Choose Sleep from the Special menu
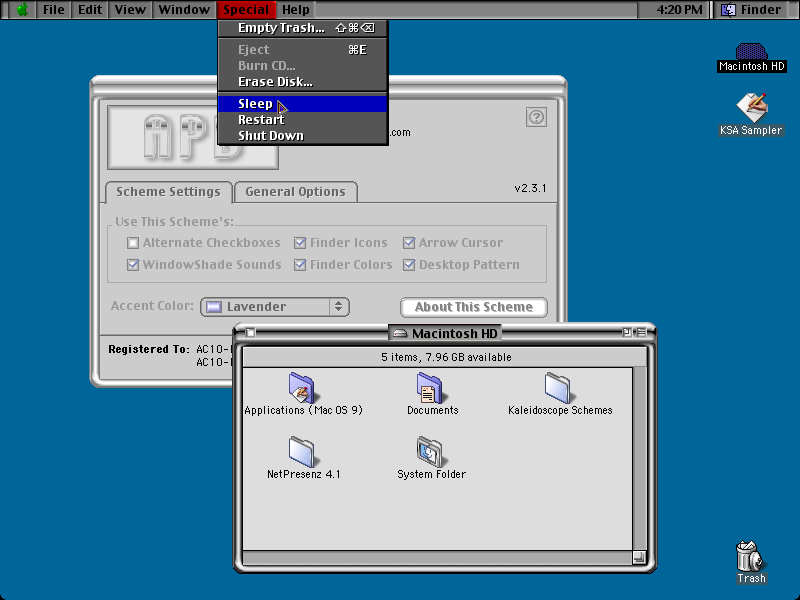Viewport: 800px width, 600px height. pos(303,104)
